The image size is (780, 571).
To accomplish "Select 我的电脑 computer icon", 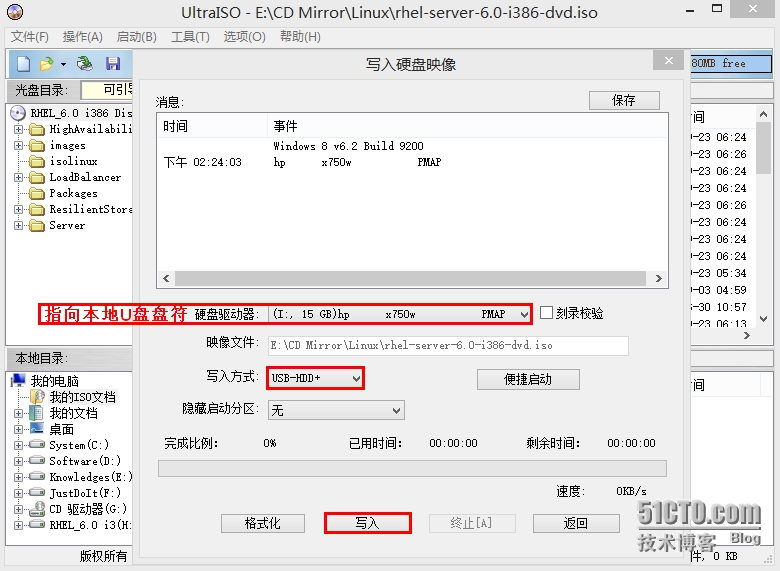I will pyautogui.click(x=18, y=381).
